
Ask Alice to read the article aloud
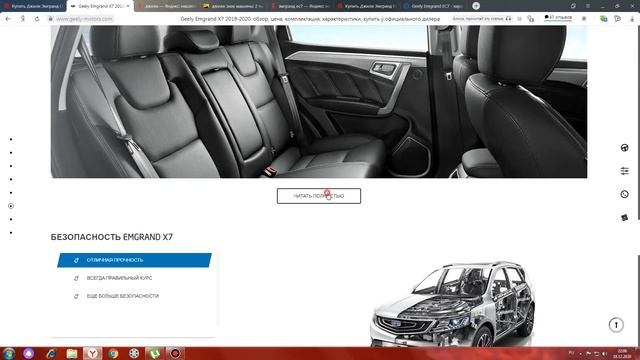click(482, 19)
